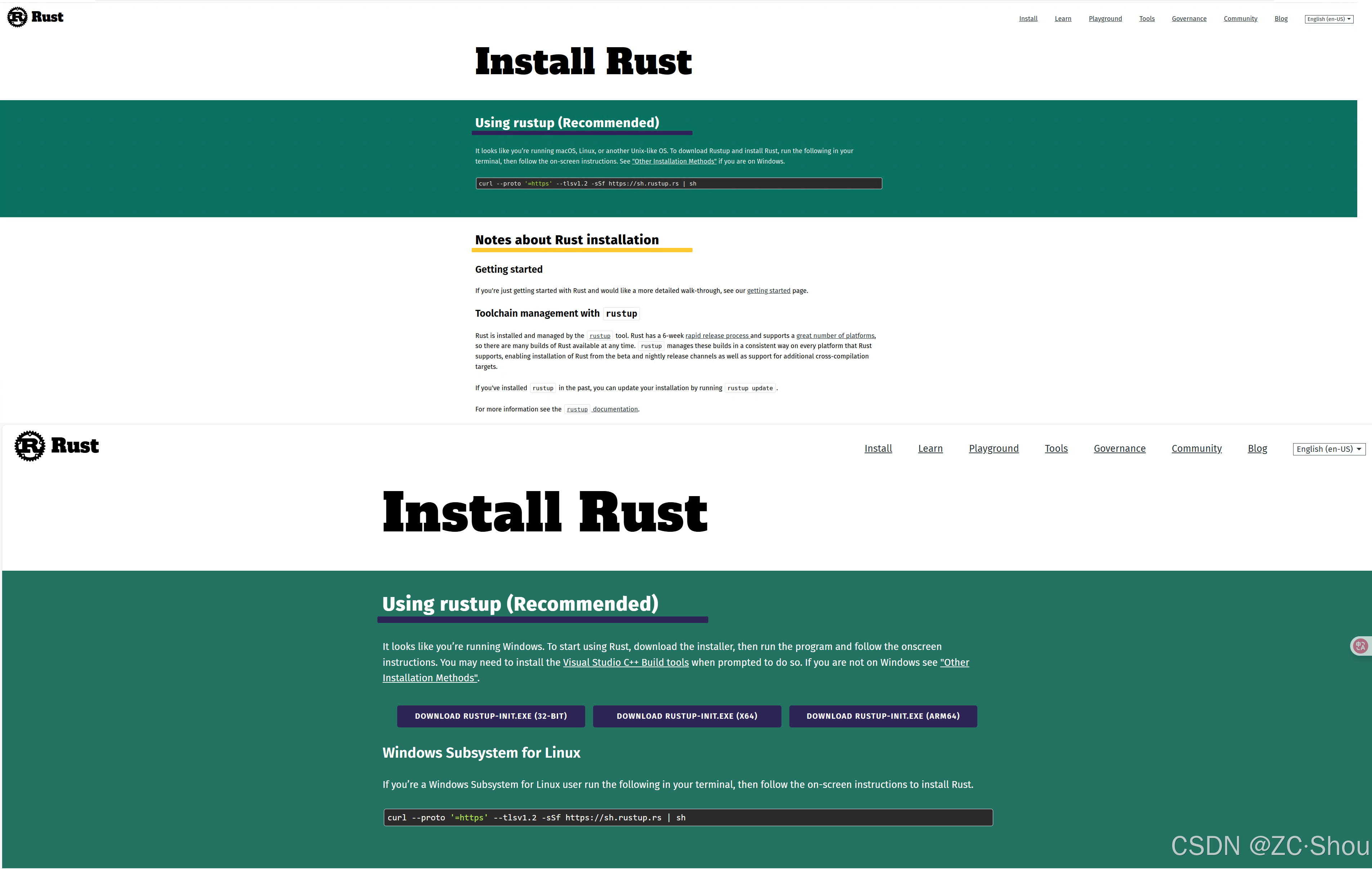Follow the getting started page link
The height and width of the screenshot is (869, 1372).
coord(768,291)
